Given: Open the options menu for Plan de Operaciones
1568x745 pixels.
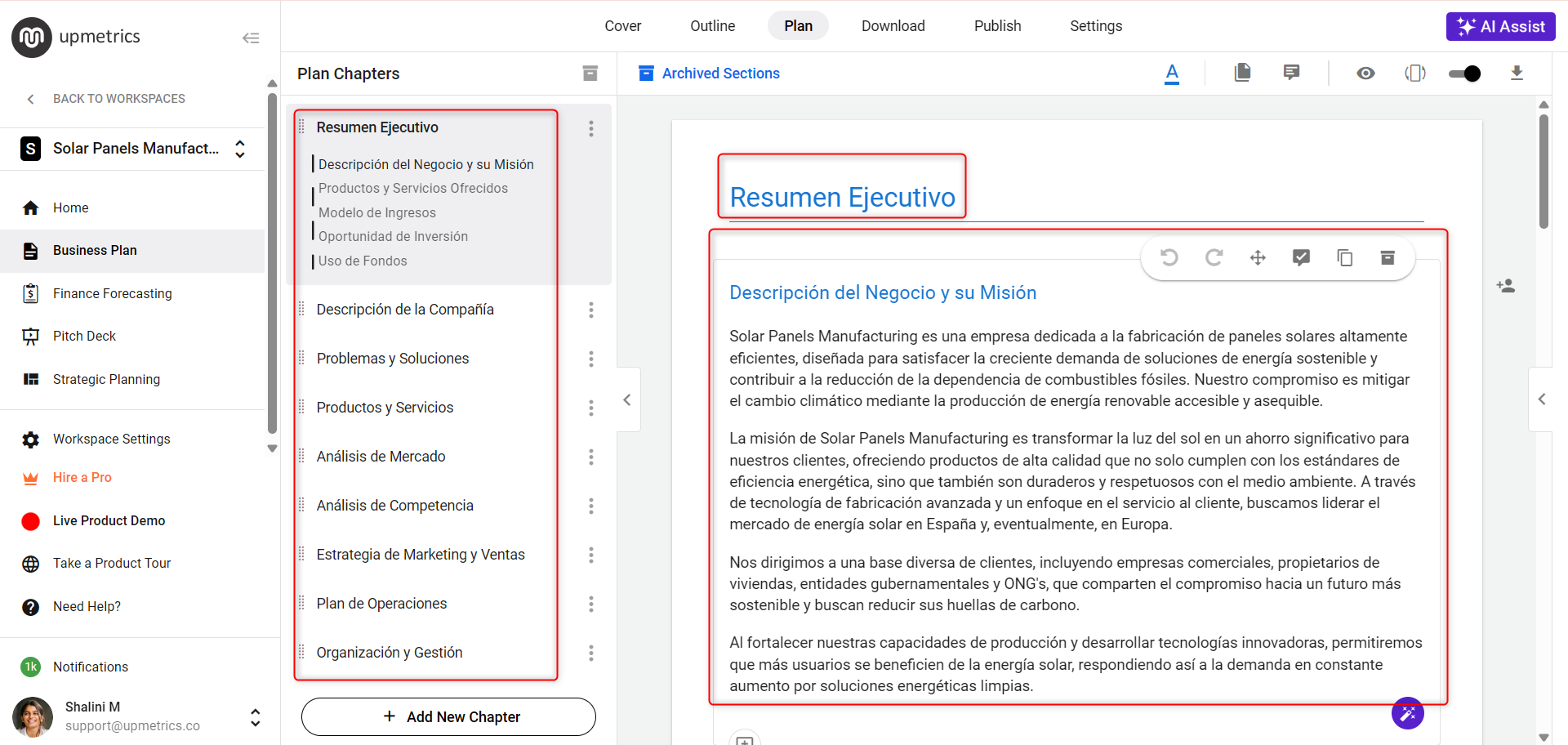Looking at the screenshot, I should pyautogui.click(x=591, y=604).
